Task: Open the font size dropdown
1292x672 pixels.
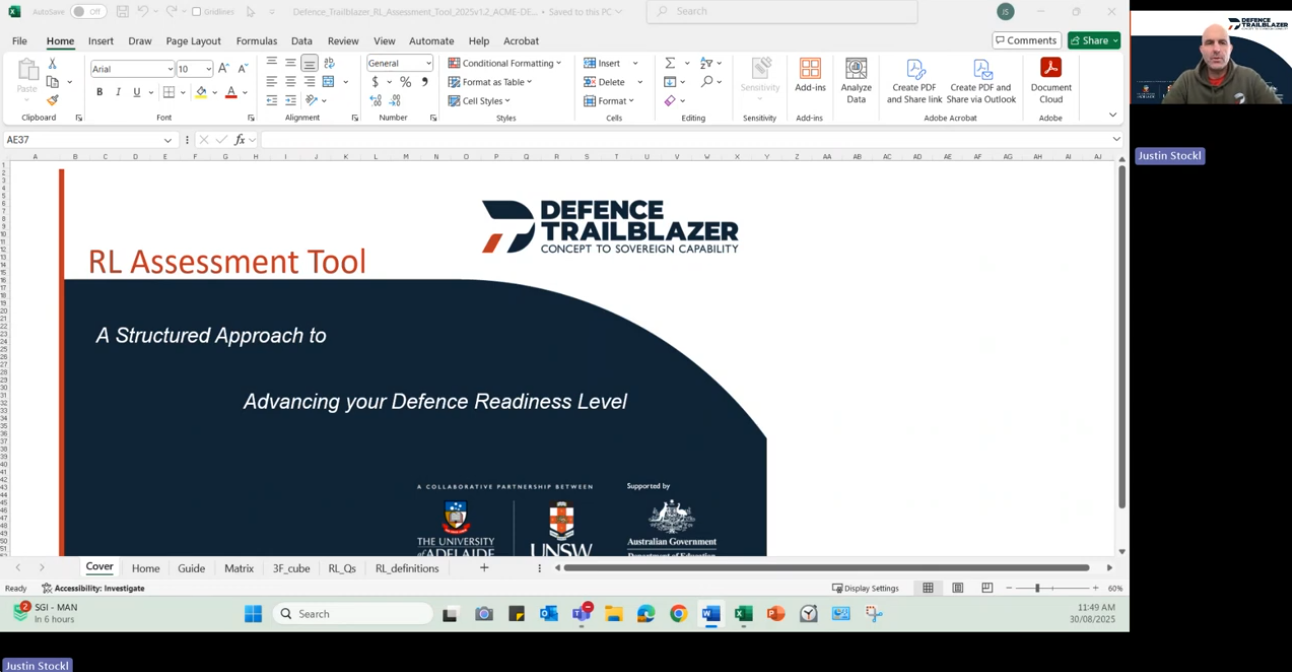Action: [208, 69]
